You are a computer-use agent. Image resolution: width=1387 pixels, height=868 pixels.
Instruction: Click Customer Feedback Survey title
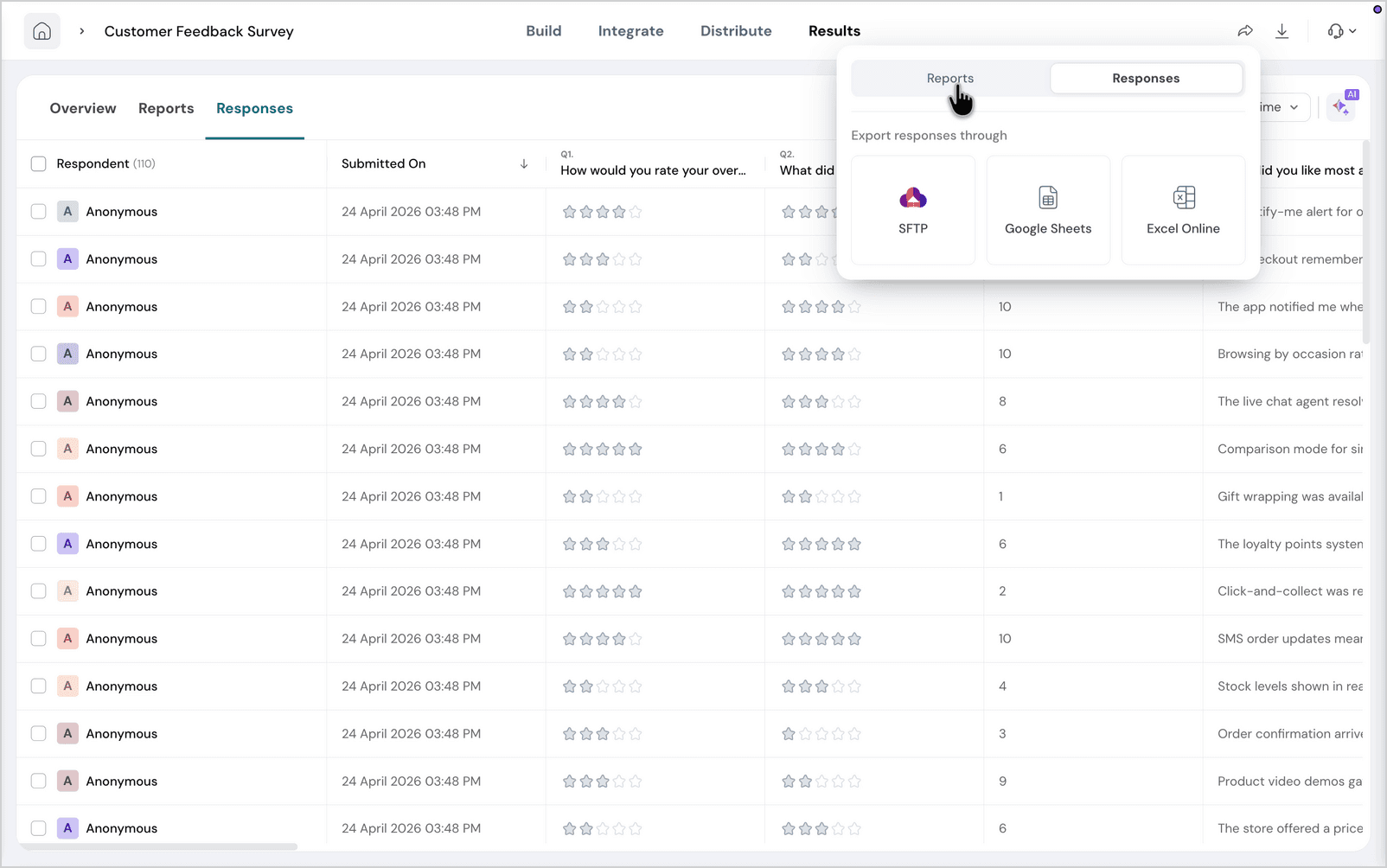(199, 31)
